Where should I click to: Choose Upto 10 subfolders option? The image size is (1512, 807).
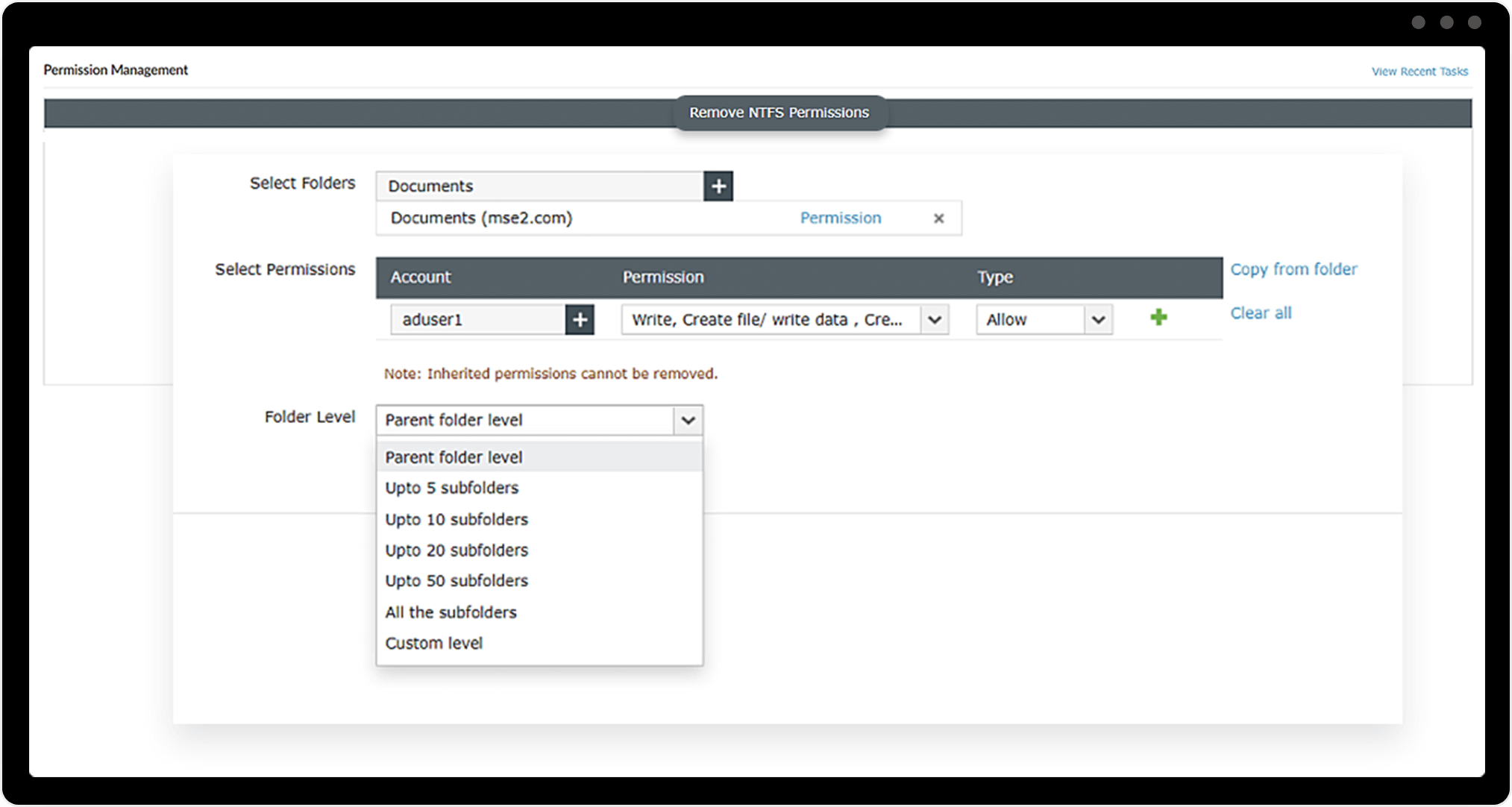[x=456, y=519]
